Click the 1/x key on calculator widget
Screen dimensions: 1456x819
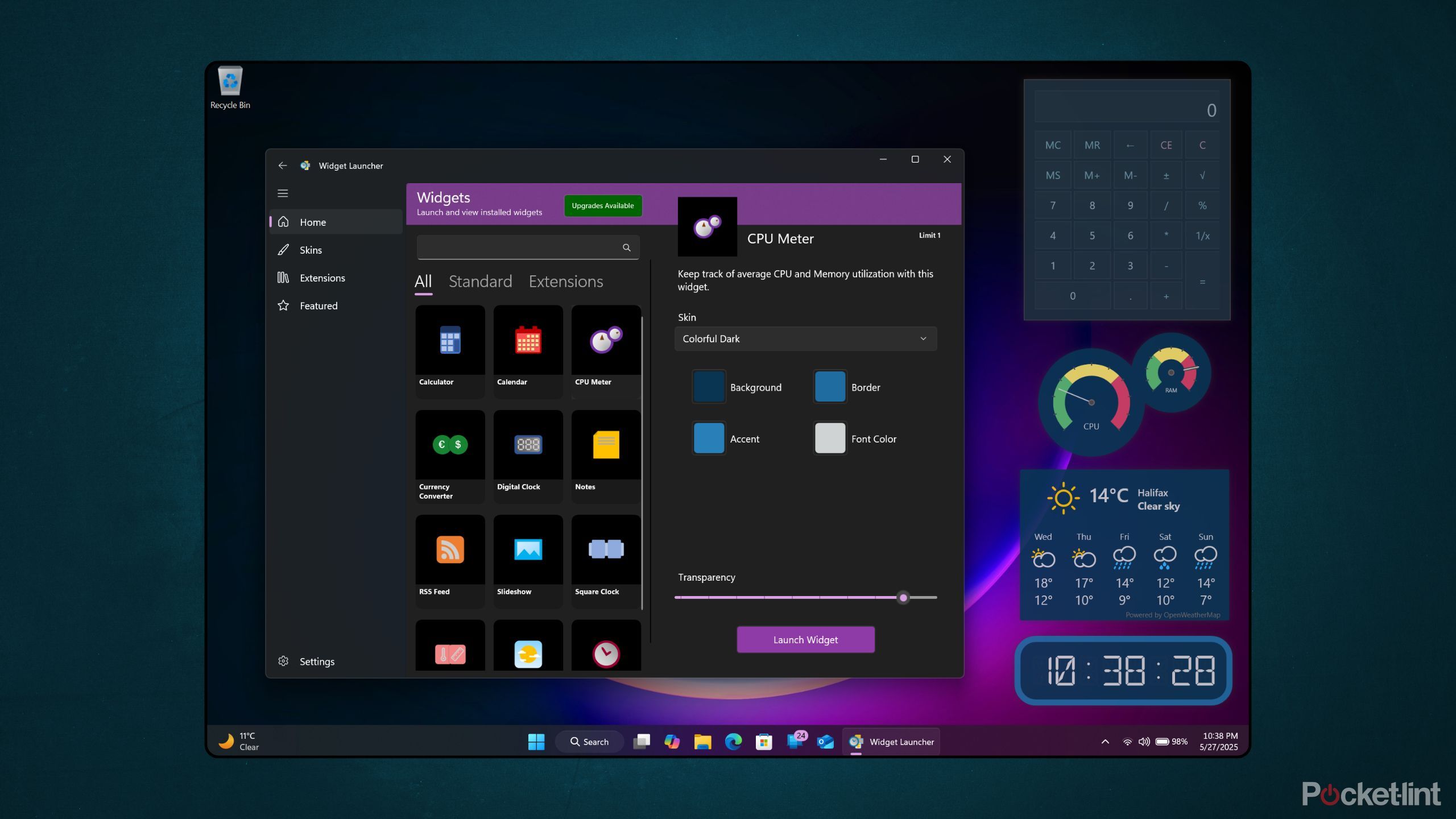coord(1202,235)
